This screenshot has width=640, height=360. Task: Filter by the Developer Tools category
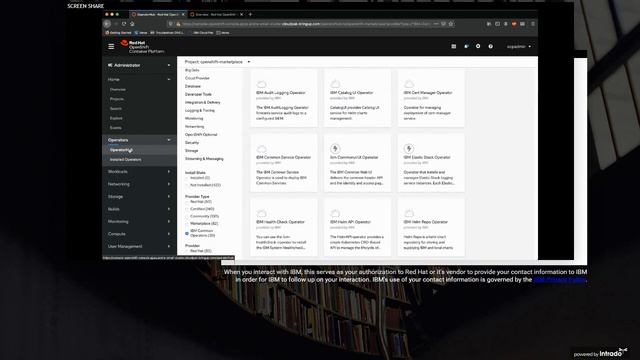(x=198, y=94)
